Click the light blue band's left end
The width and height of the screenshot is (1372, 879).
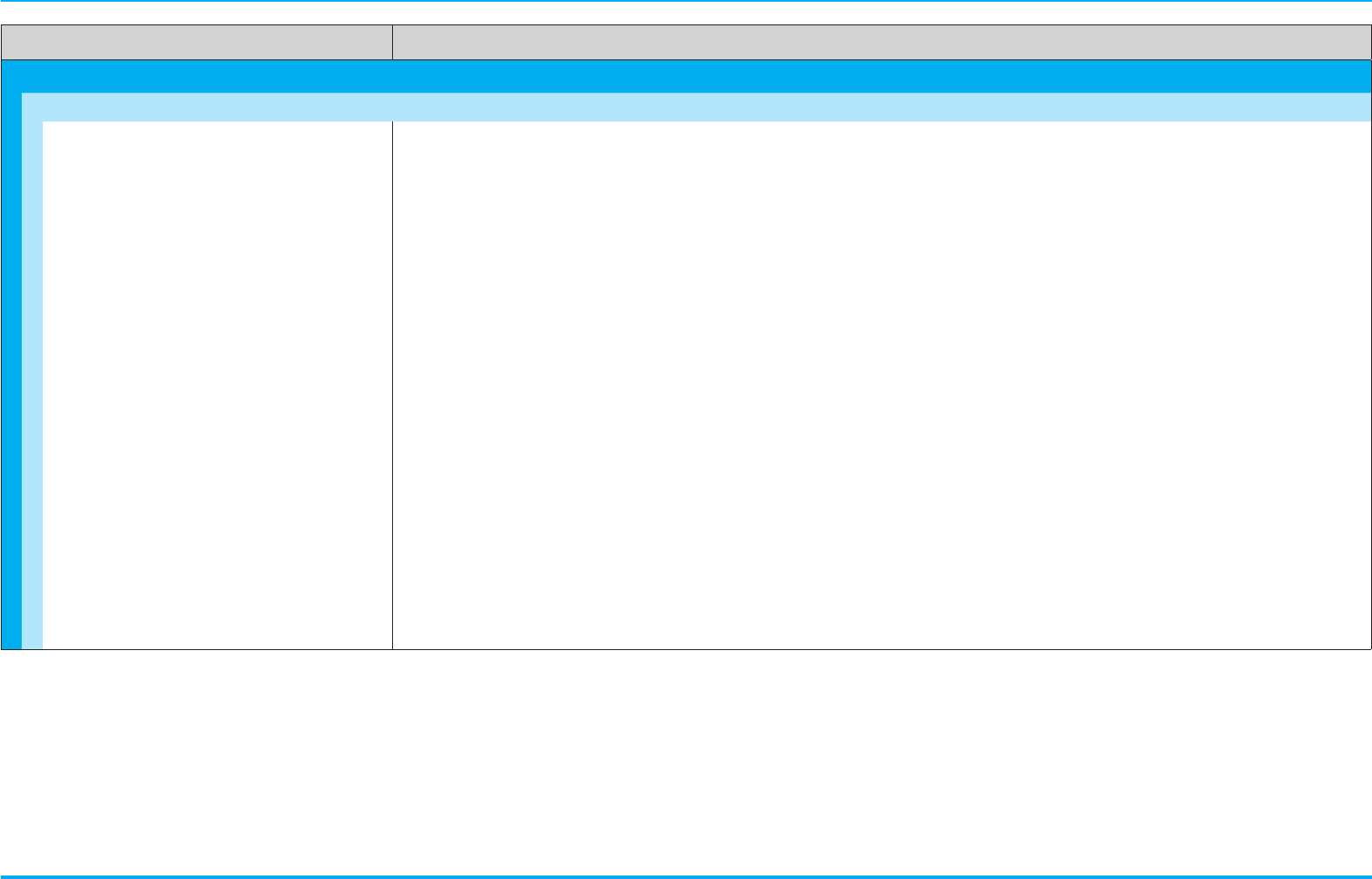coord(32,107)
